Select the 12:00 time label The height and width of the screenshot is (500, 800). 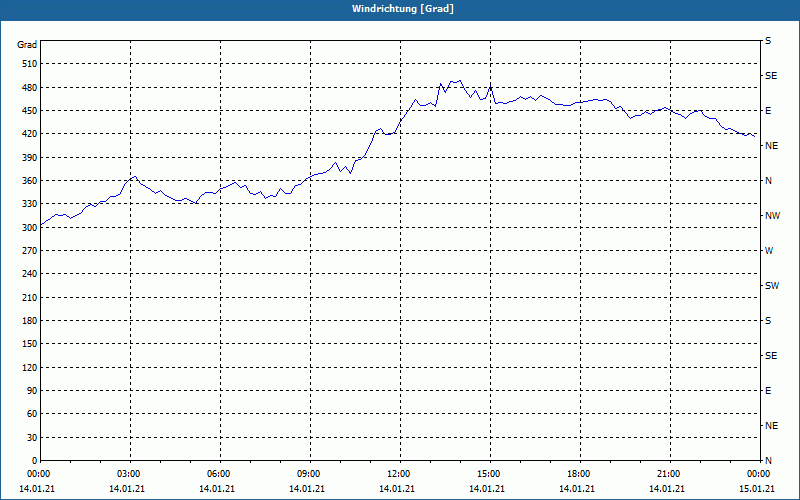coord(398,474)
